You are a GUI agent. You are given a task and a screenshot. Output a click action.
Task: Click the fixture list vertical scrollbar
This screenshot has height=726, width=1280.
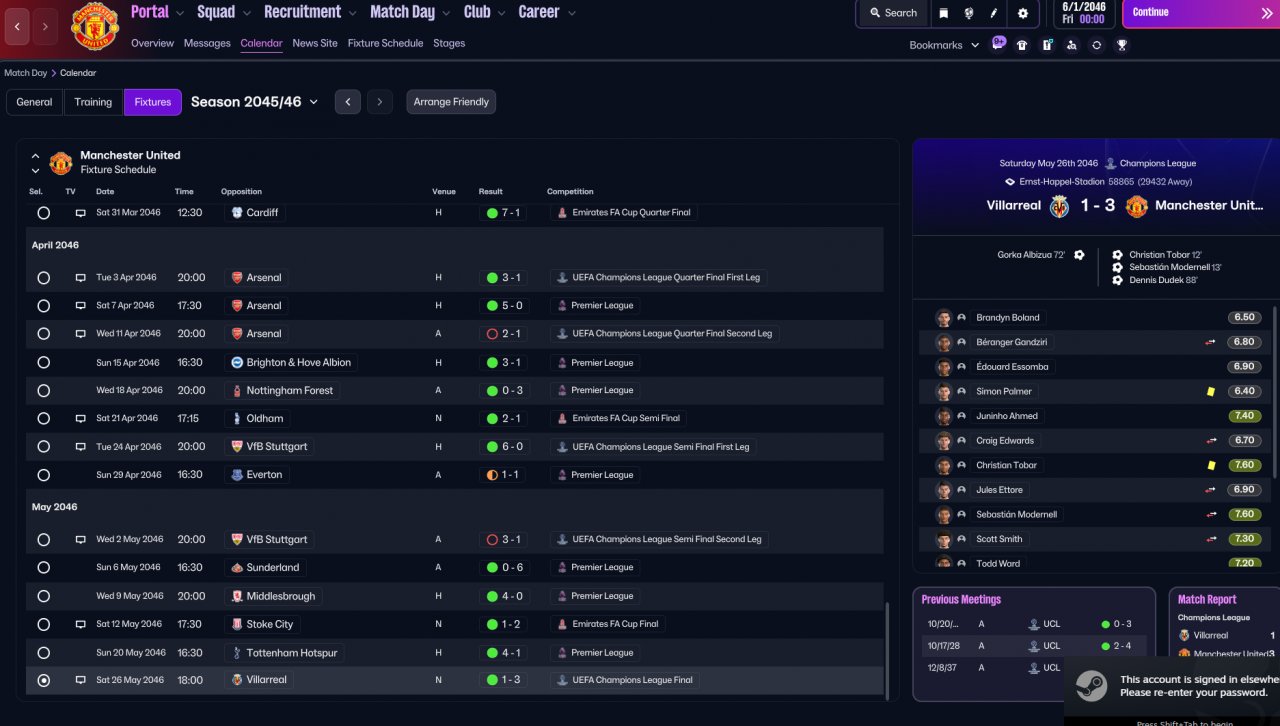[x=887, y=649]
